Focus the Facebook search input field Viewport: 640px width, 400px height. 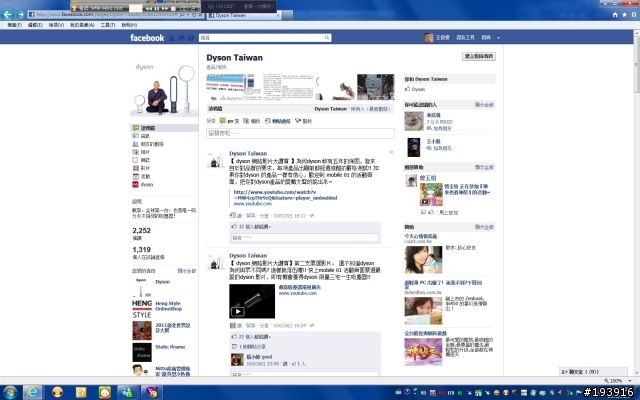click(x=261, y=38)
